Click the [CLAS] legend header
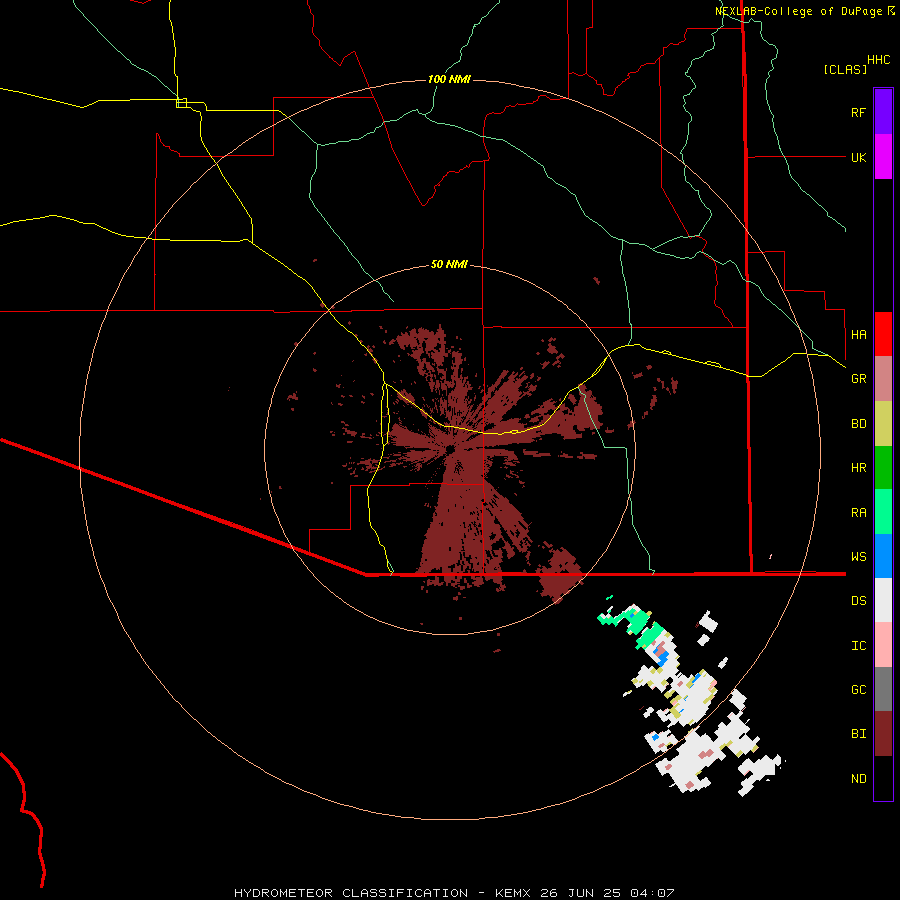The height and width of the screenshot is (900, 900). [x=845, y=69]
